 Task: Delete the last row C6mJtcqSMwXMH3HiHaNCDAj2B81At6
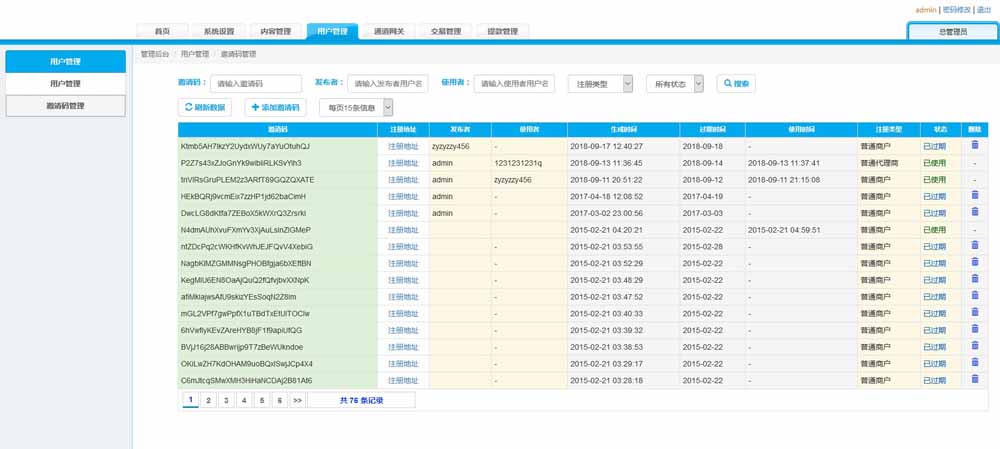point(975,381)
